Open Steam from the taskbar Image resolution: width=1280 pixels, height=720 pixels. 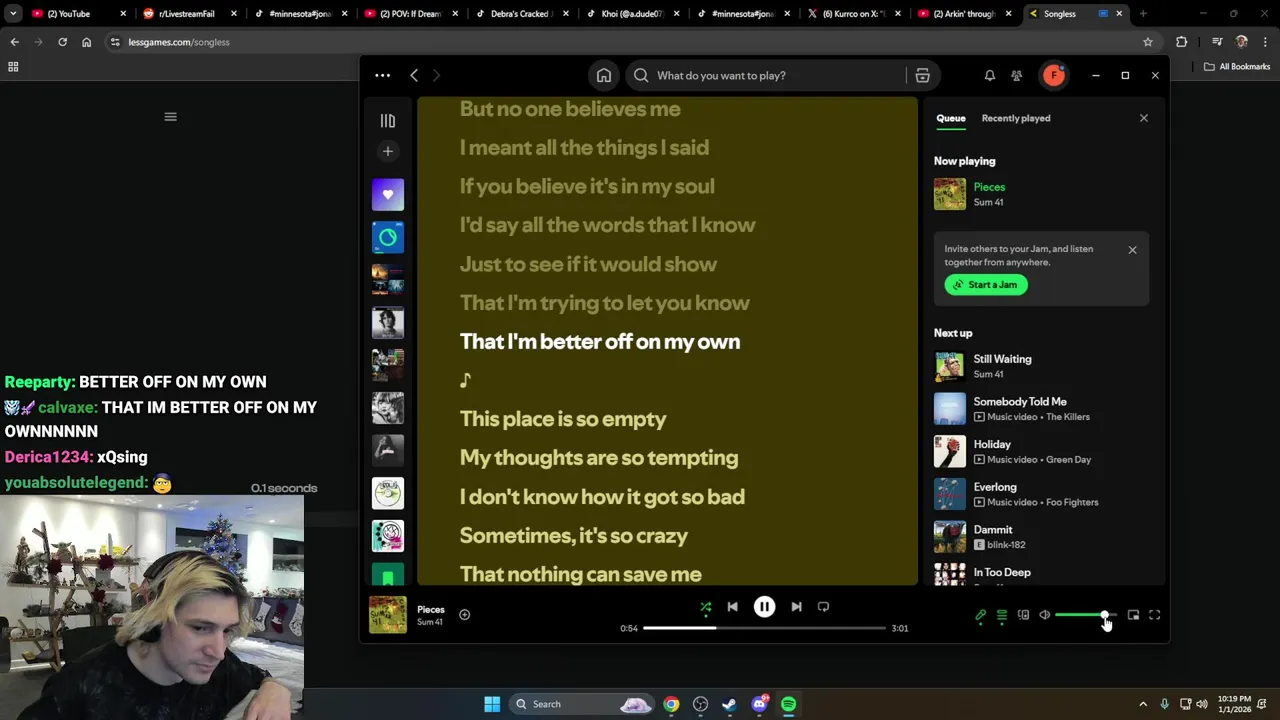coord(729,704)
